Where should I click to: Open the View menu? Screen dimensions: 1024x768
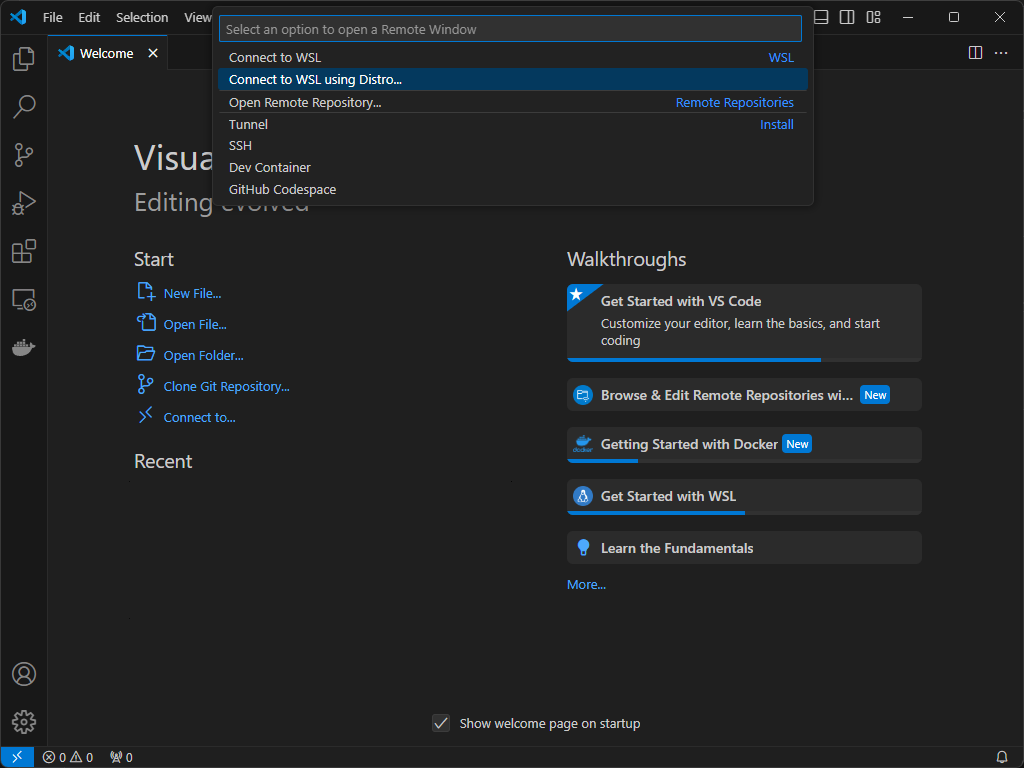(x=197, y=18)
